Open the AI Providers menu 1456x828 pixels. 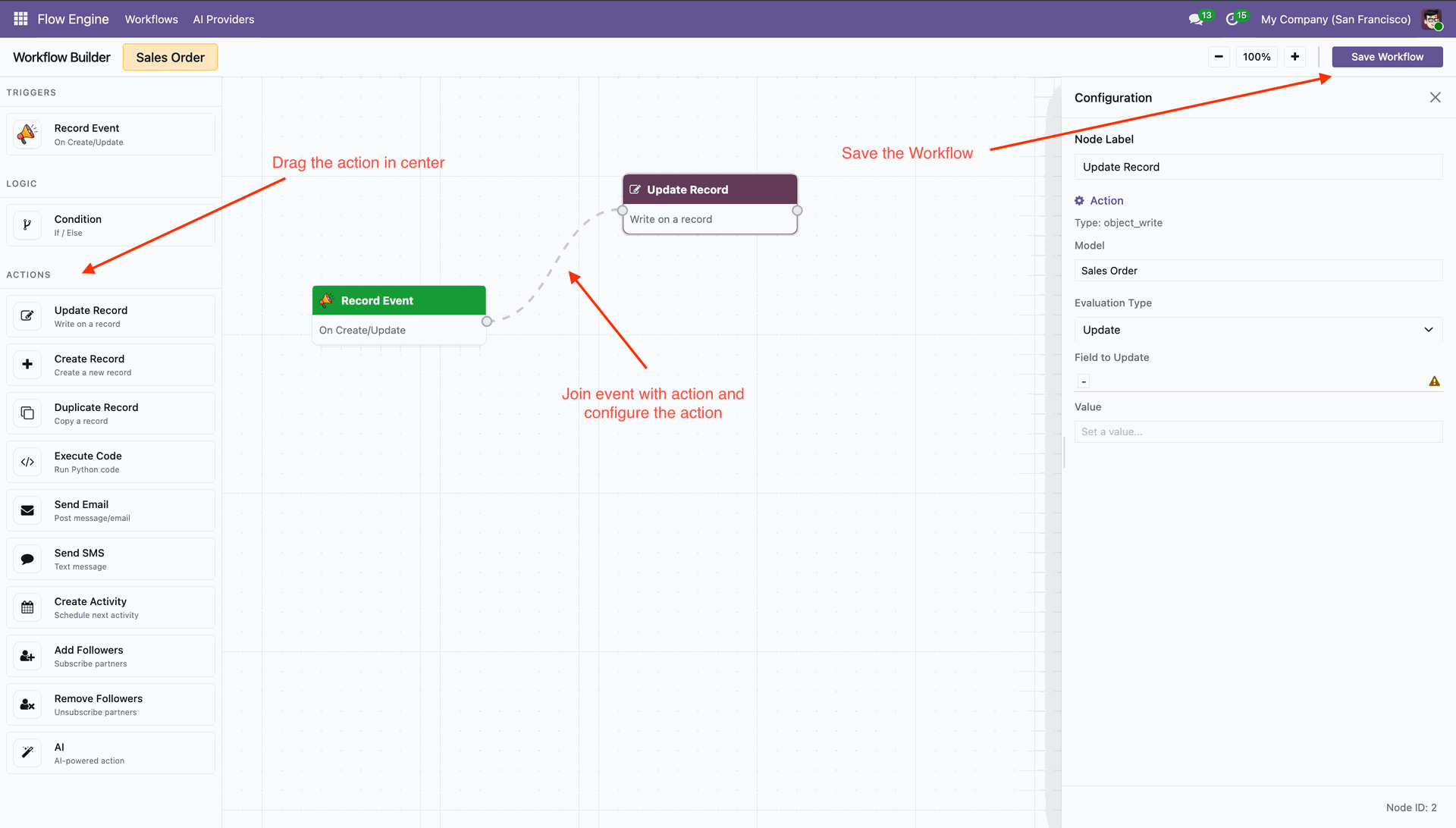click(223, 19)
